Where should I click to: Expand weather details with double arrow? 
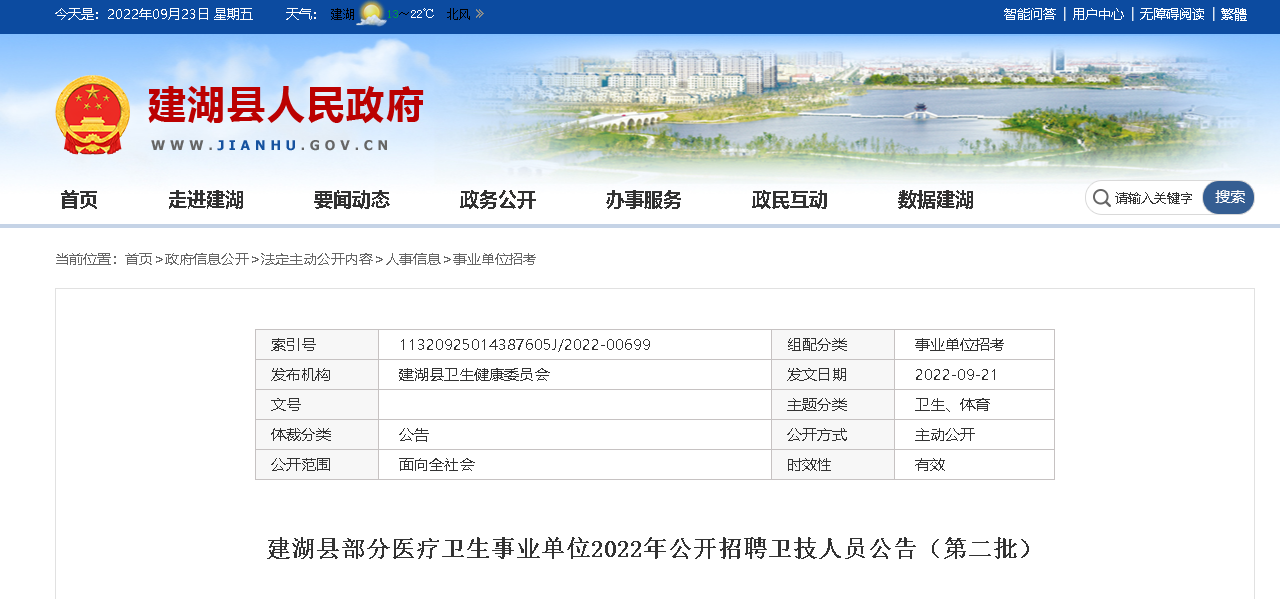480,14
